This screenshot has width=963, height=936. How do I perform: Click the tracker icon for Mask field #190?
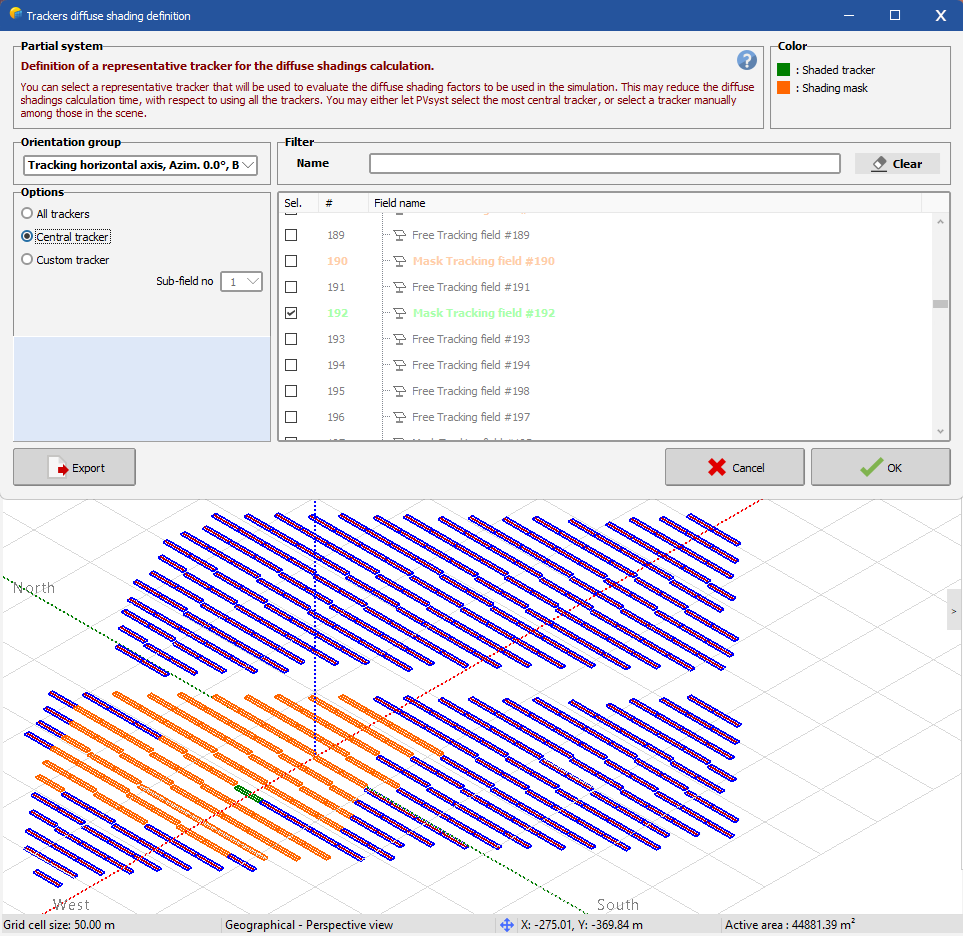(x=400, y=261)
